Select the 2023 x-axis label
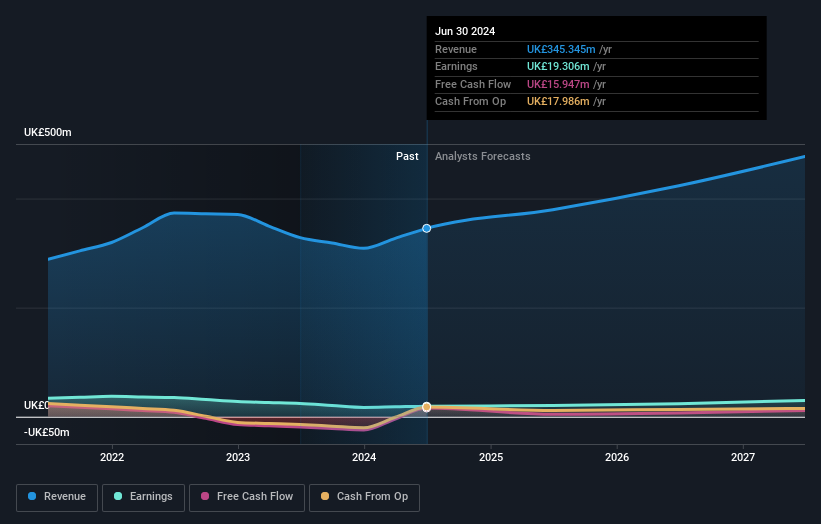 pos(238,457)
